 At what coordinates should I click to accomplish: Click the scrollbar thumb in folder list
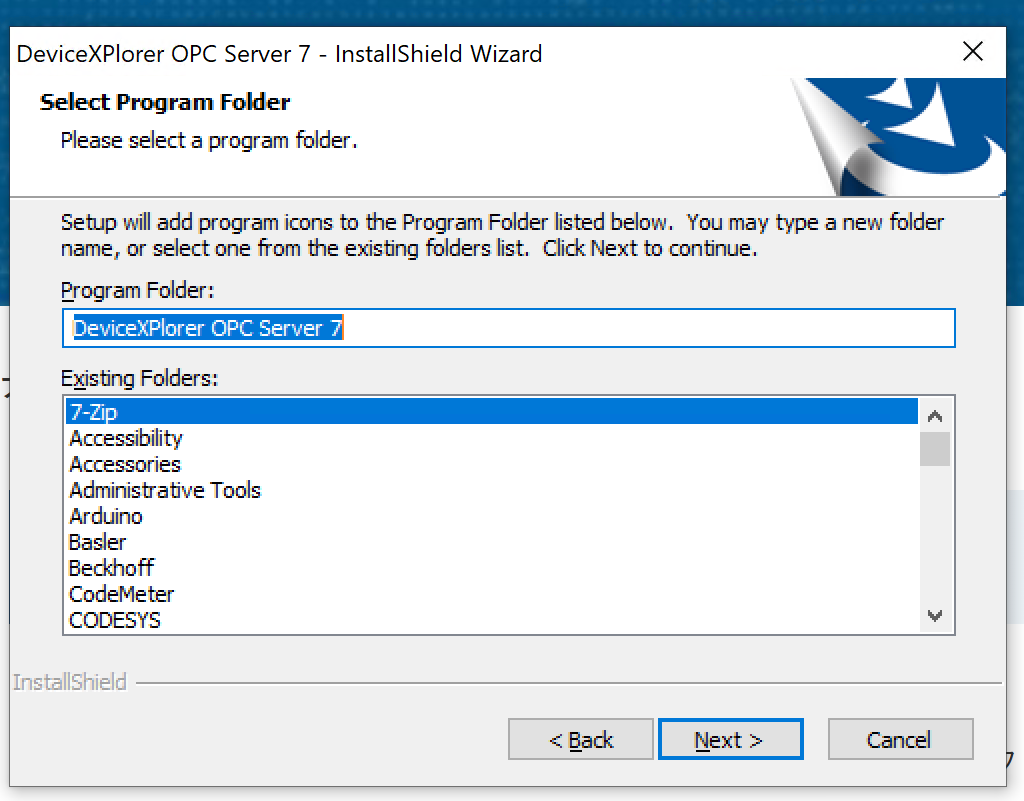click(935, 449)
